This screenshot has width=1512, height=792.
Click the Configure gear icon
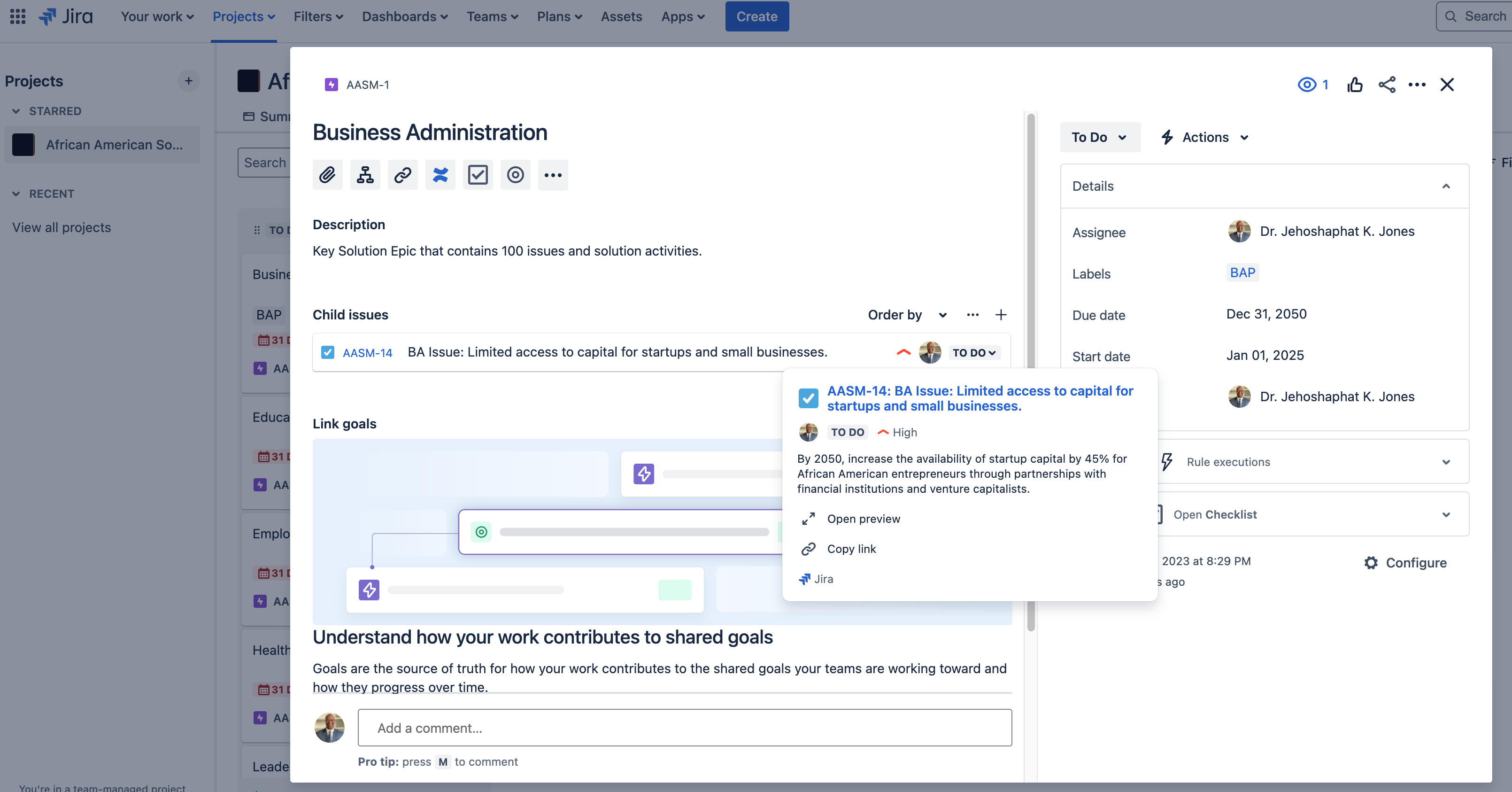click(x=1371, y=562)
